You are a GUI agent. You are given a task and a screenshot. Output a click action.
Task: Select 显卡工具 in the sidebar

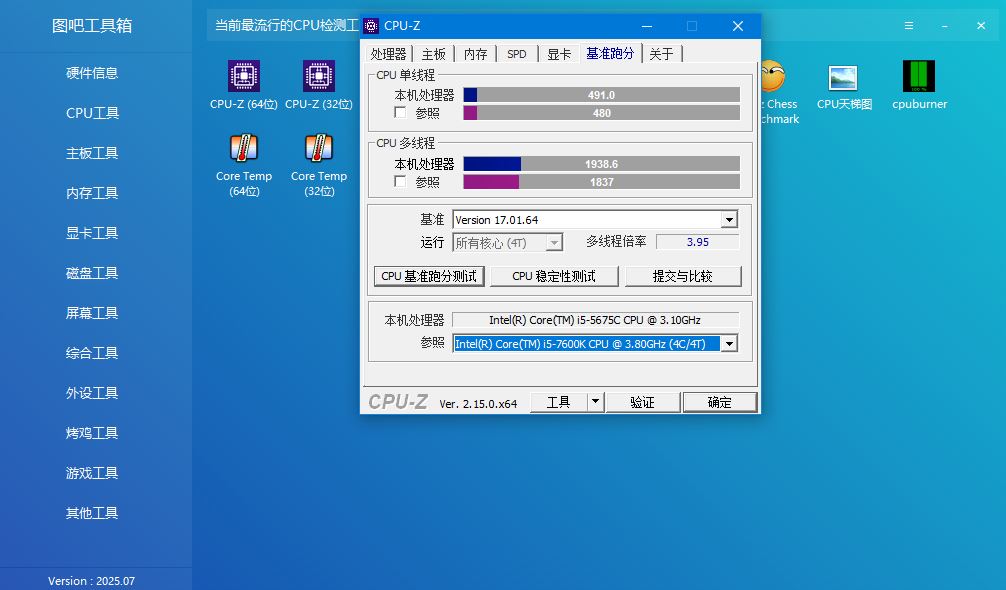92,233
